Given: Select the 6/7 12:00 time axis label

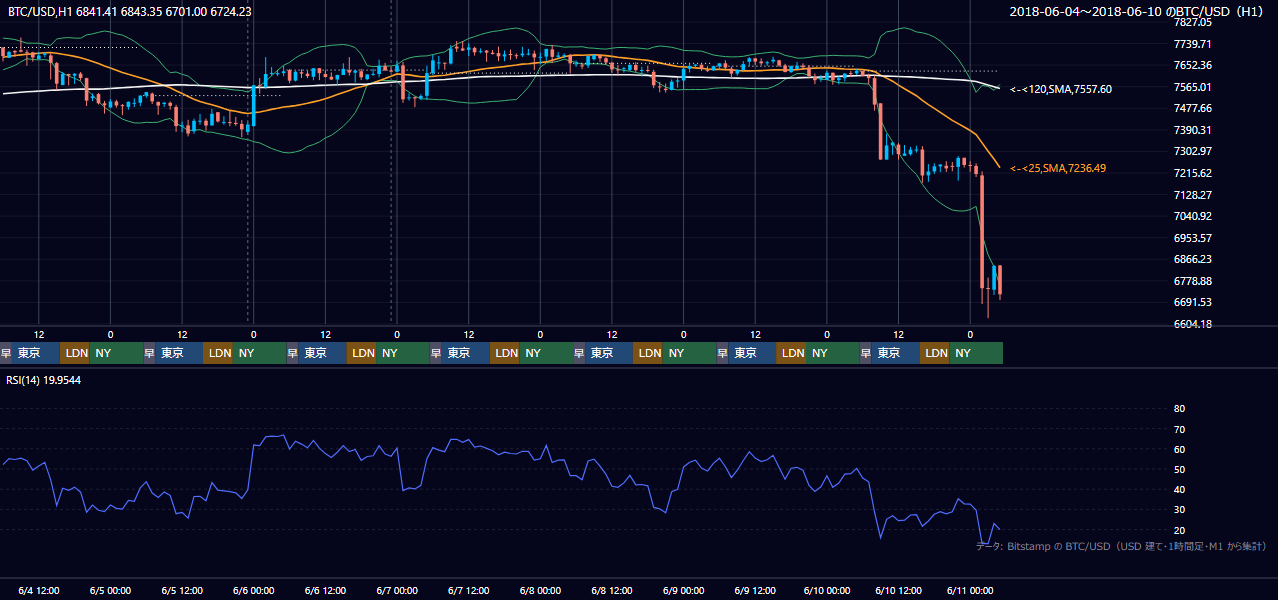Looking at the screenshot, I should tap(469, 590).
